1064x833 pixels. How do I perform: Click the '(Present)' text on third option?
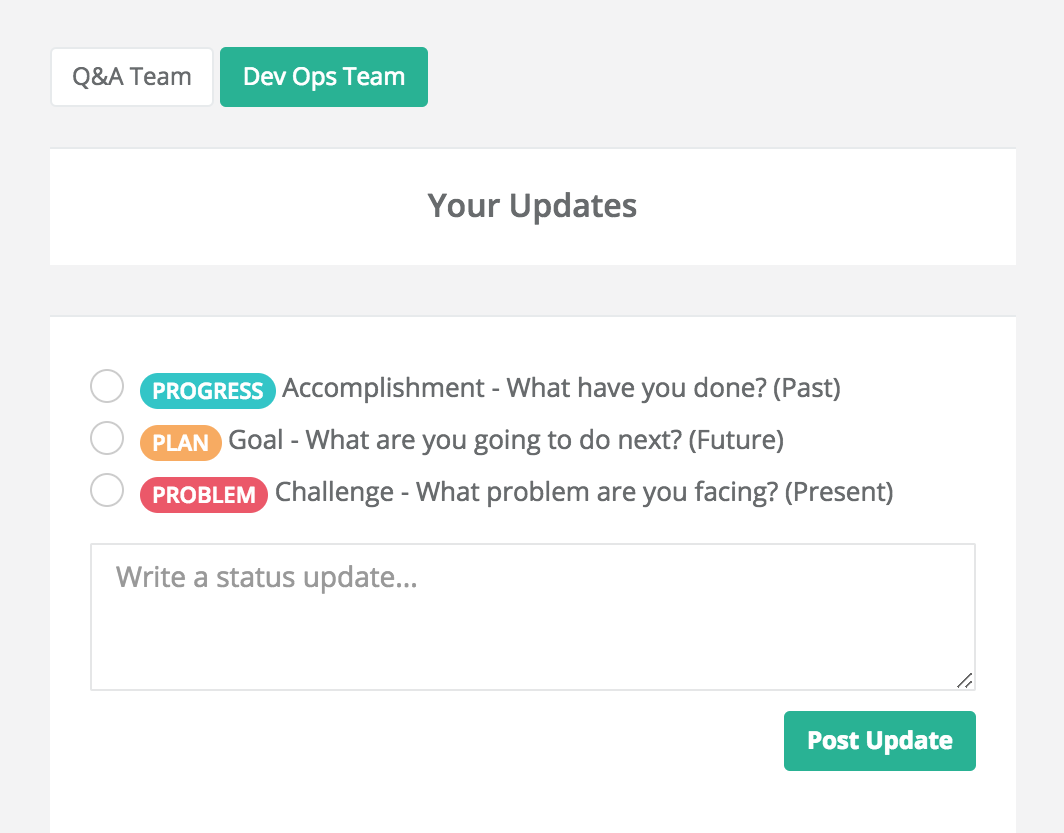839,492
